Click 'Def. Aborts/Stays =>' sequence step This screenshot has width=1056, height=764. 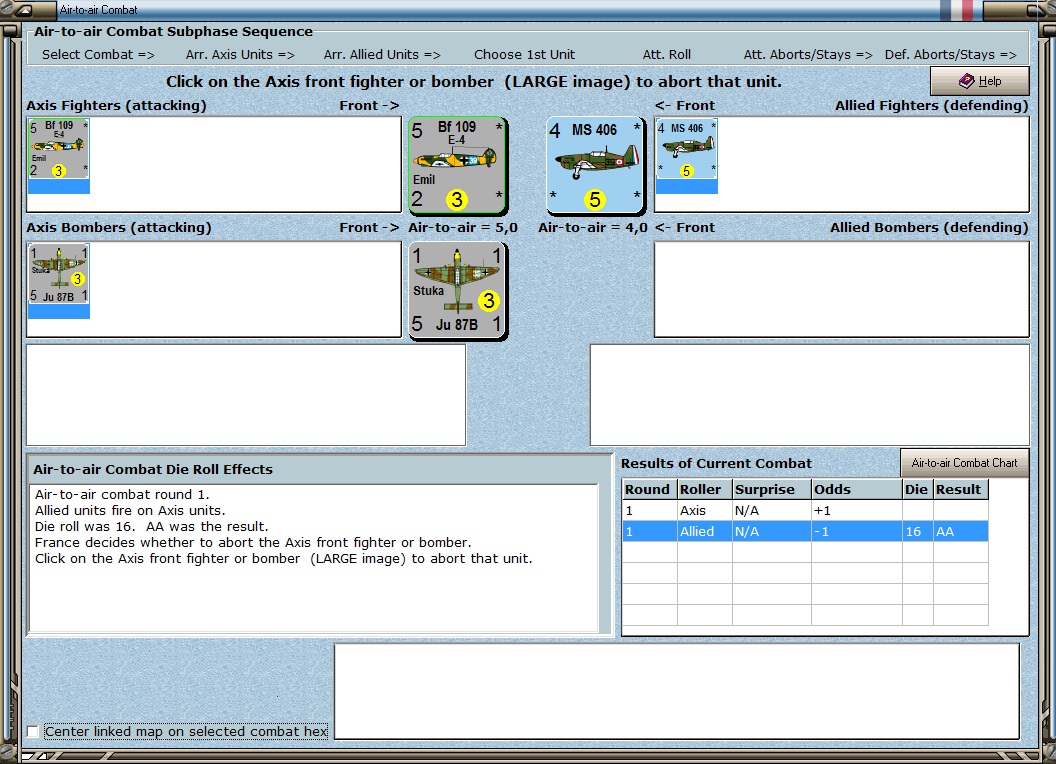pyautogui.click(x=951, y=55)
